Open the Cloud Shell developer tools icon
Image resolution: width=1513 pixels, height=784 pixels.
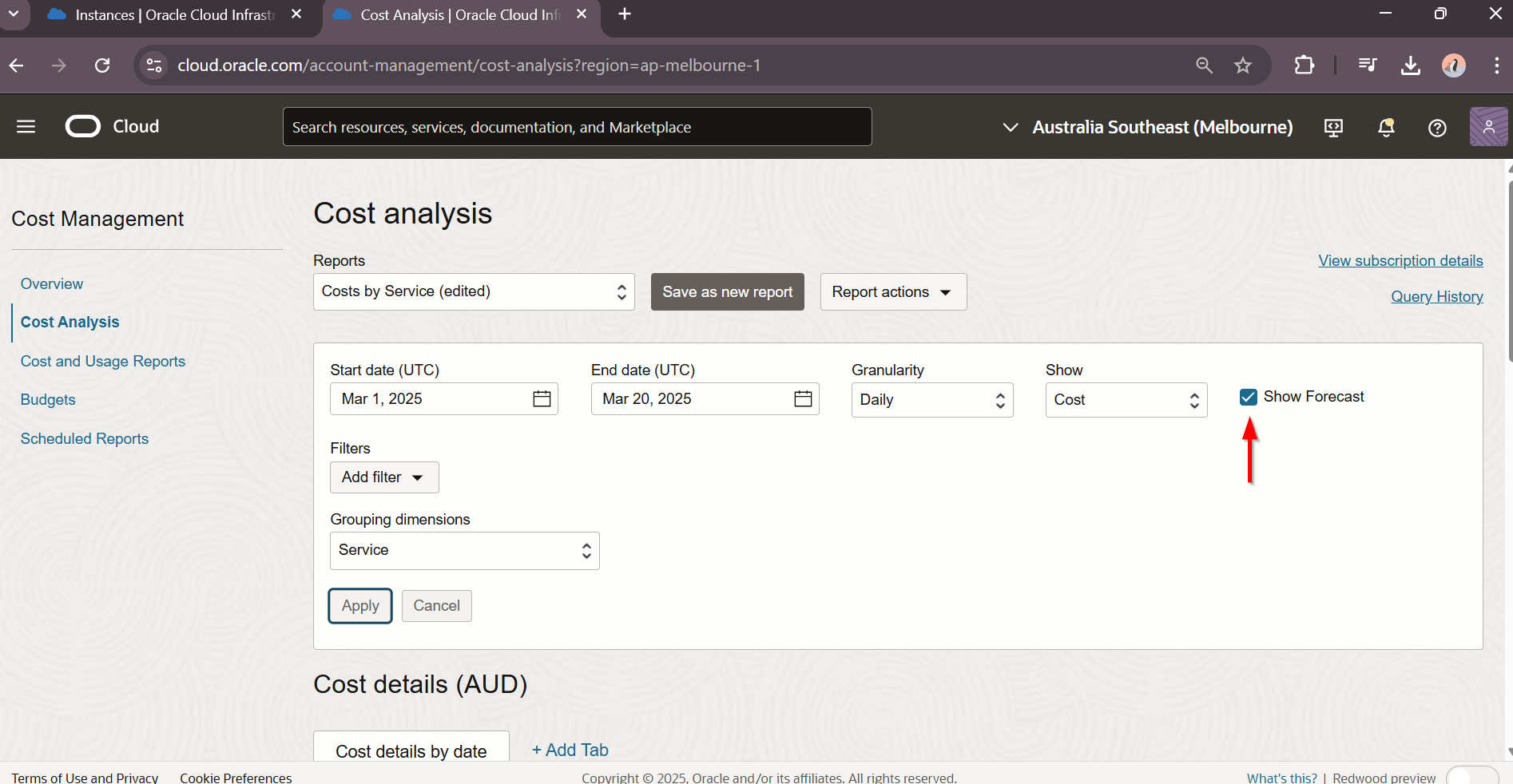[1333, 128]
